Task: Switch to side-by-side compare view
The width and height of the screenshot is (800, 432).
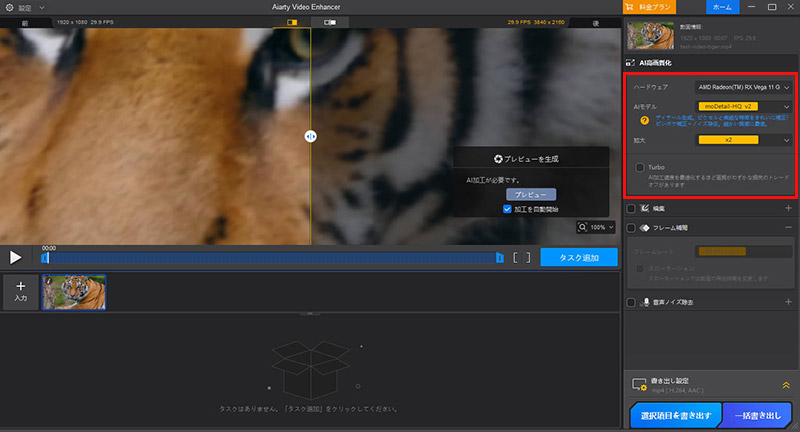Action: click(330, 22)
